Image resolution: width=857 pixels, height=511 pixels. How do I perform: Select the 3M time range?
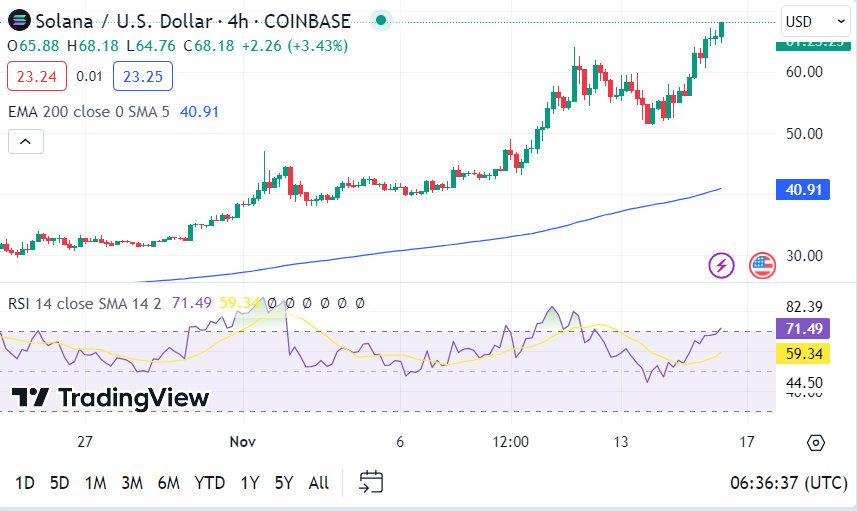(x=132, y=483)
